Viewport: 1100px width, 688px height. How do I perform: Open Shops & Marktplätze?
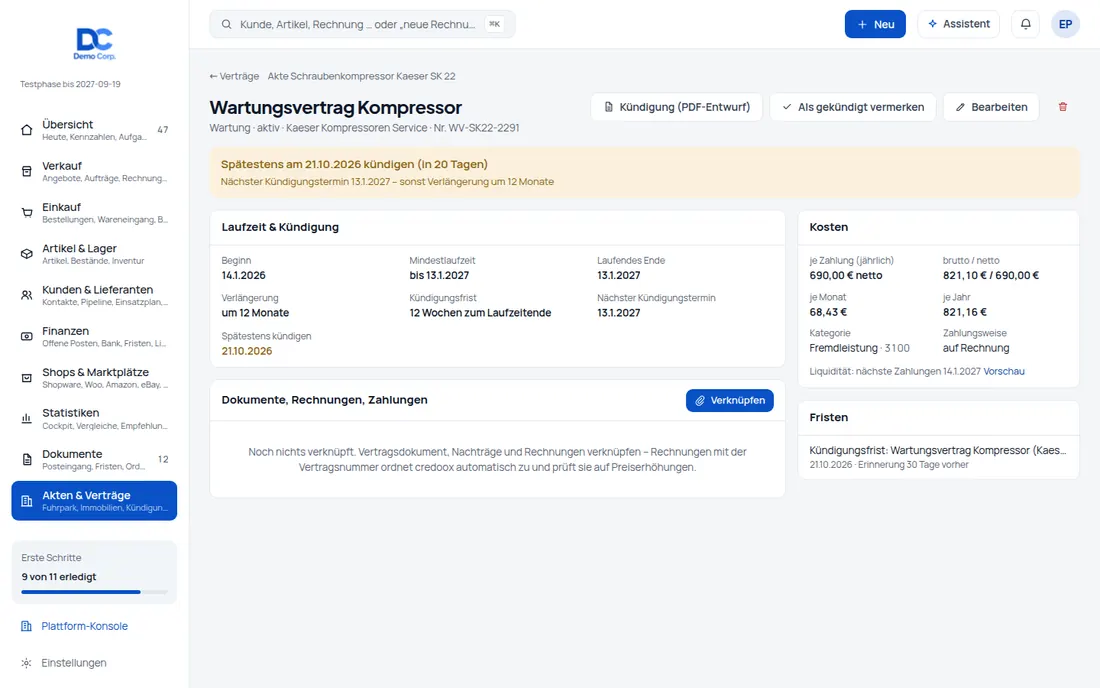94,378
